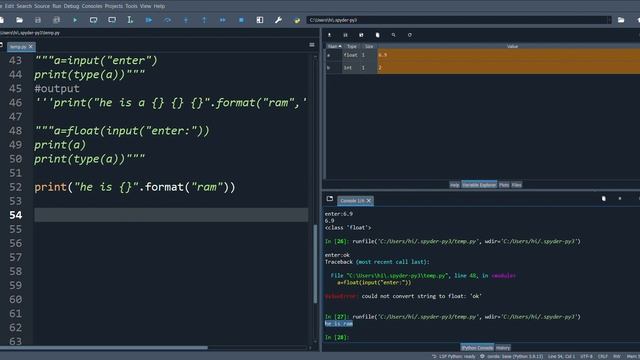640x360 pixels.
Task: Open Preferences with the wrench icon
Action: (x=278, y=20)
